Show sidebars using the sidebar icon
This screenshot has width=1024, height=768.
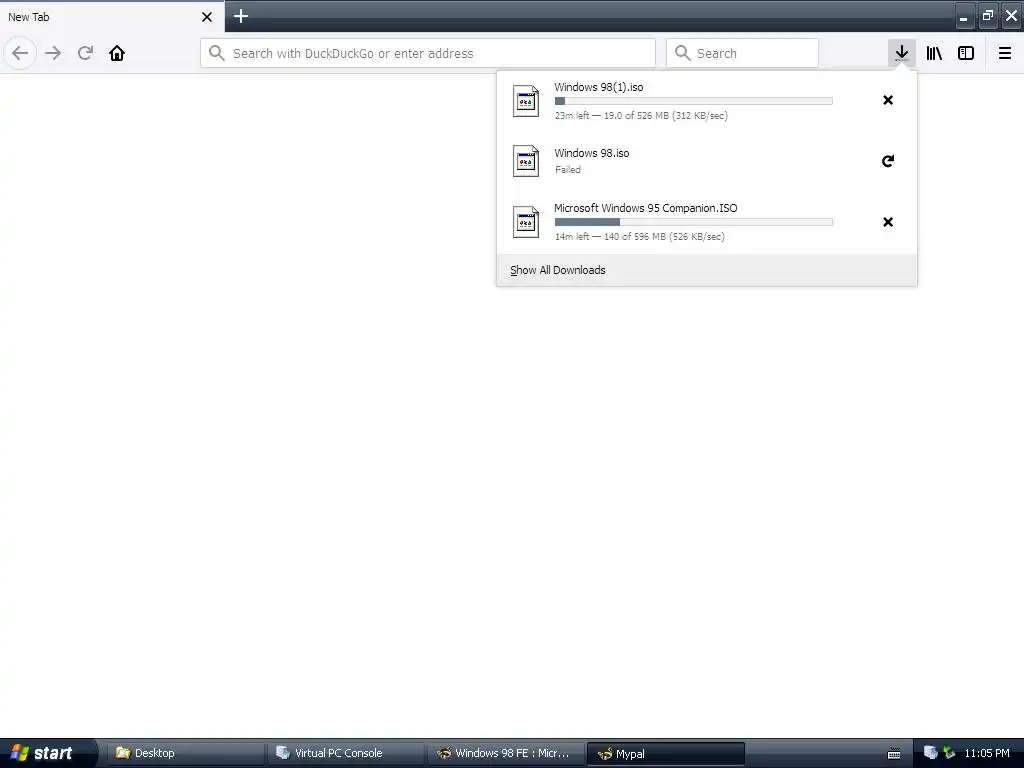click(966, 53)
